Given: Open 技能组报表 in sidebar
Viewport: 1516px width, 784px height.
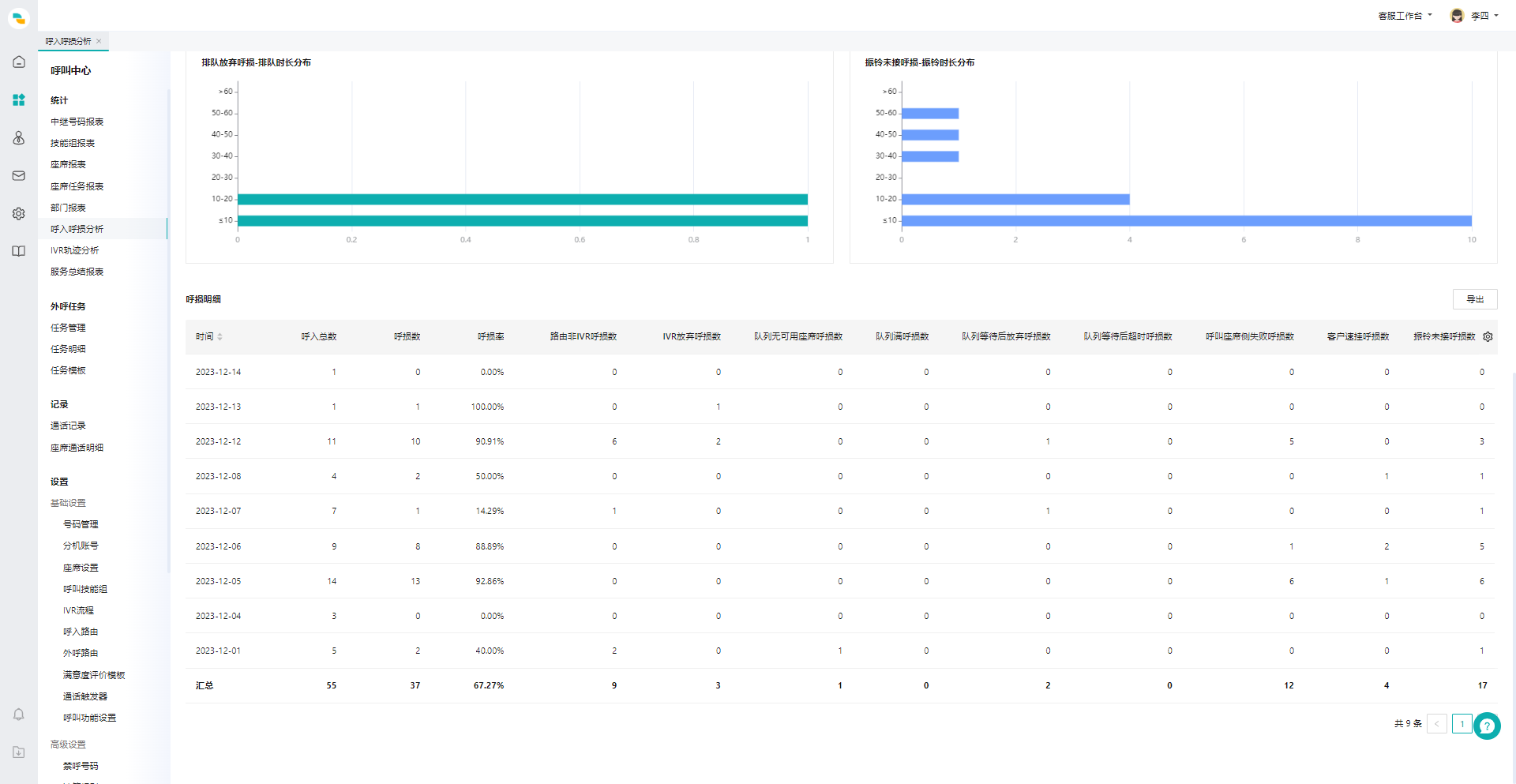Looking at the screenshot, I should (x=73, y=143).
